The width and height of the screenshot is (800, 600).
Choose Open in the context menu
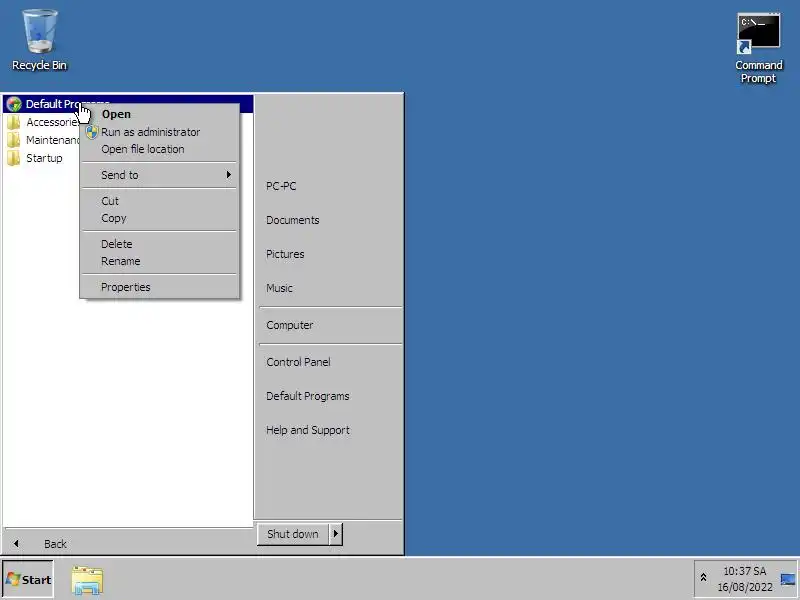click(160, 114)
